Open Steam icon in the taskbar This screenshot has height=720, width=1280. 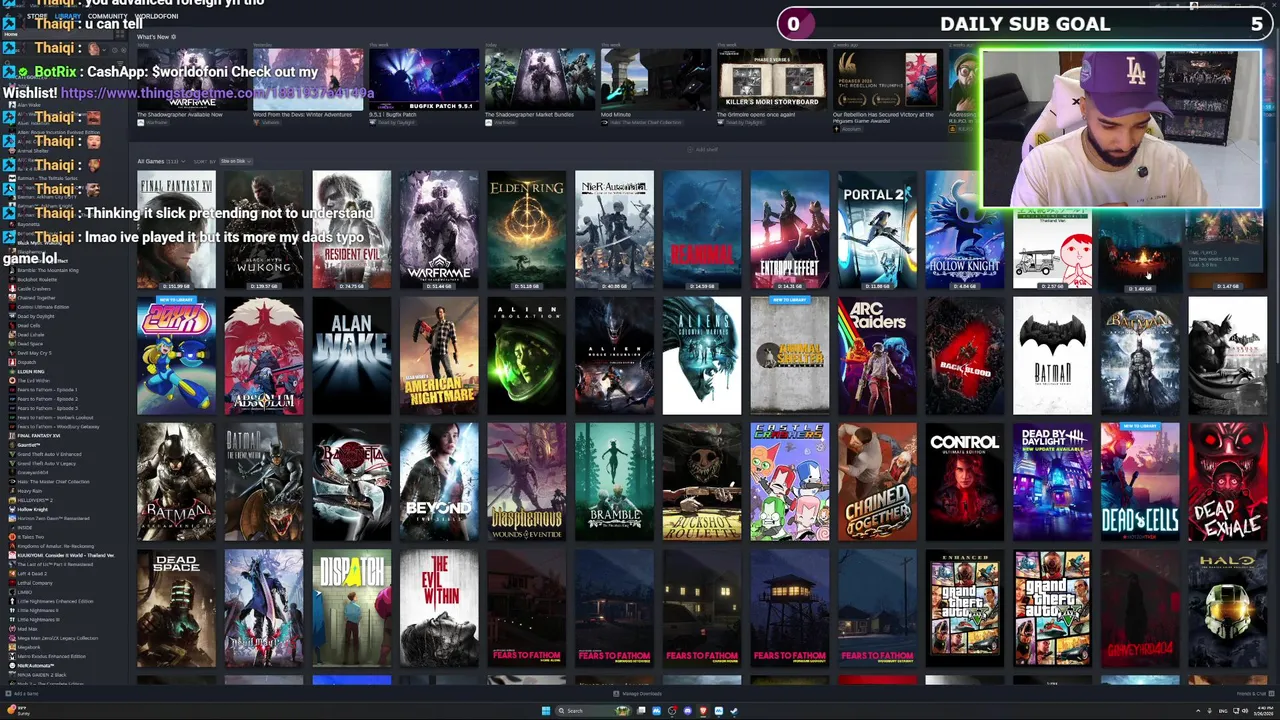click(x=734, y=711)
